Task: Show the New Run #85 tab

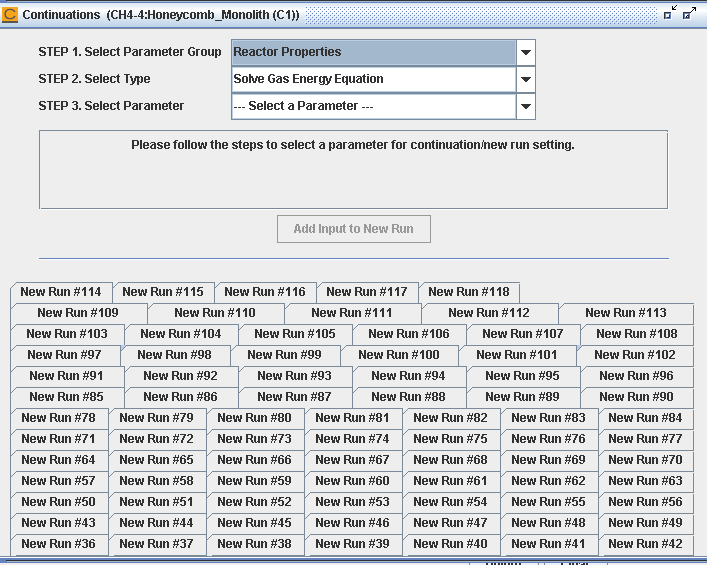Action: pyautogui.click(x=67, y=397)
